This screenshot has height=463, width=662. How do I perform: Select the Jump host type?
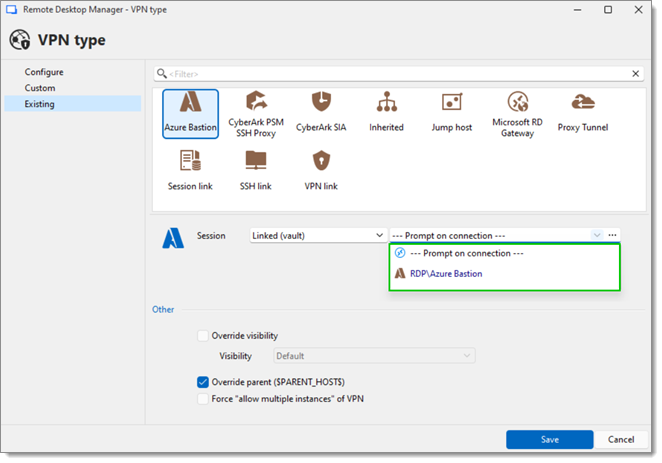pyautogui.click(x=452, y=112)
